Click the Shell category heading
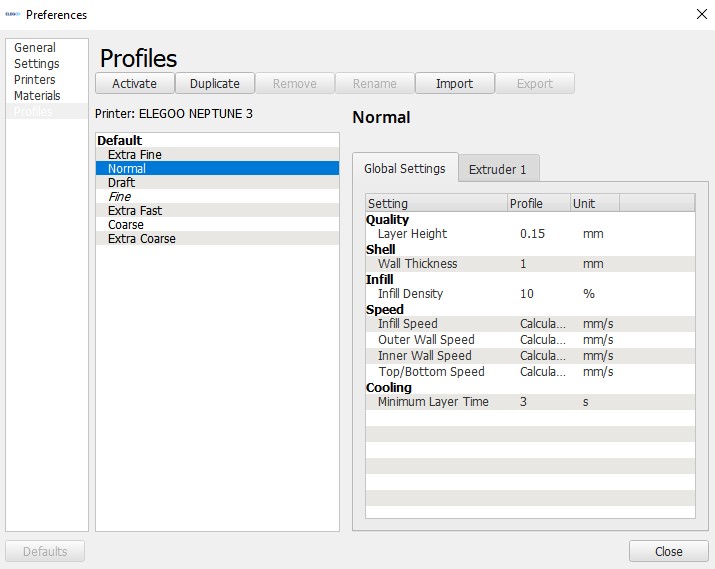 tap(381, 249)
